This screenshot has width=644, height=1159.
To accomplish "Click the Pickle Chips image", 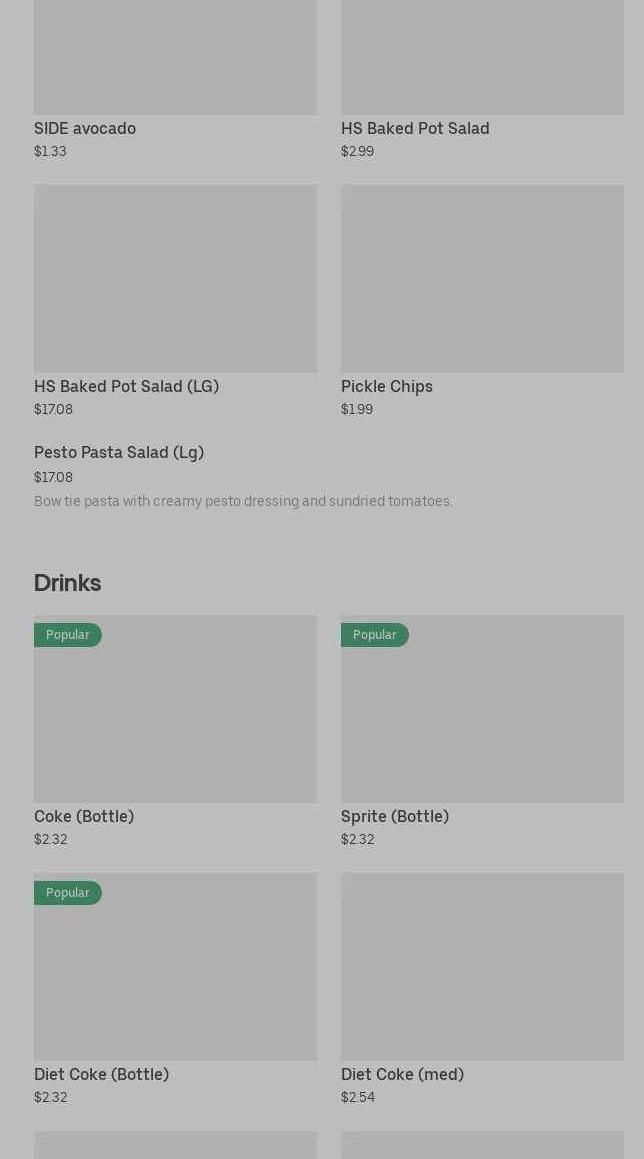I will click(482, 278).
